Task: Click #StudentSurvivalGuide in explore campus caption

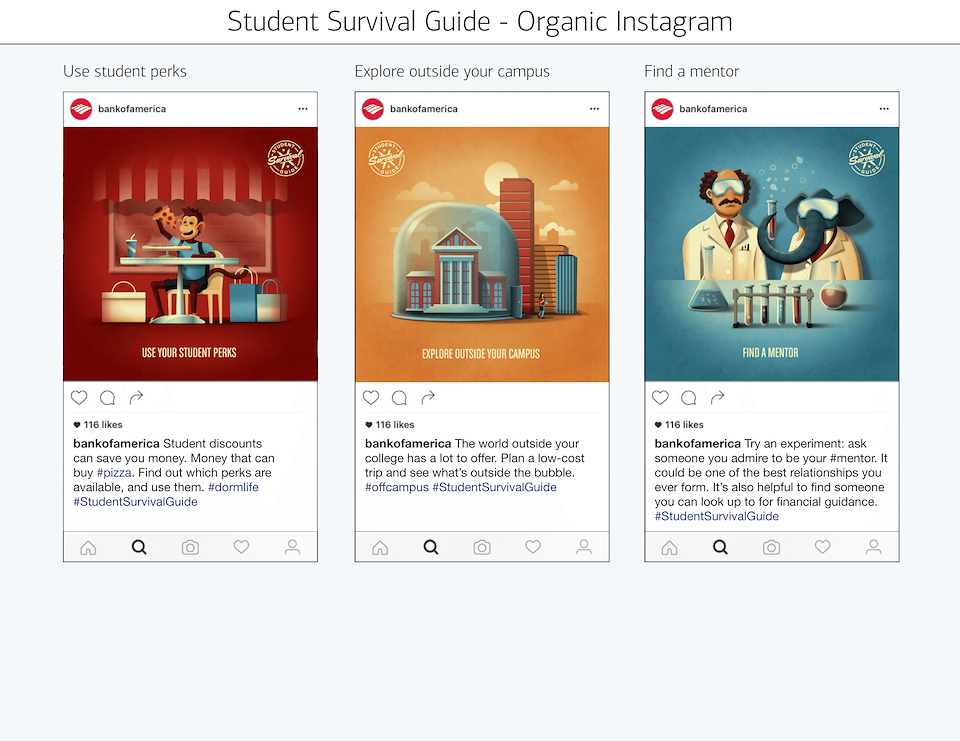Action: pos(495,487)
